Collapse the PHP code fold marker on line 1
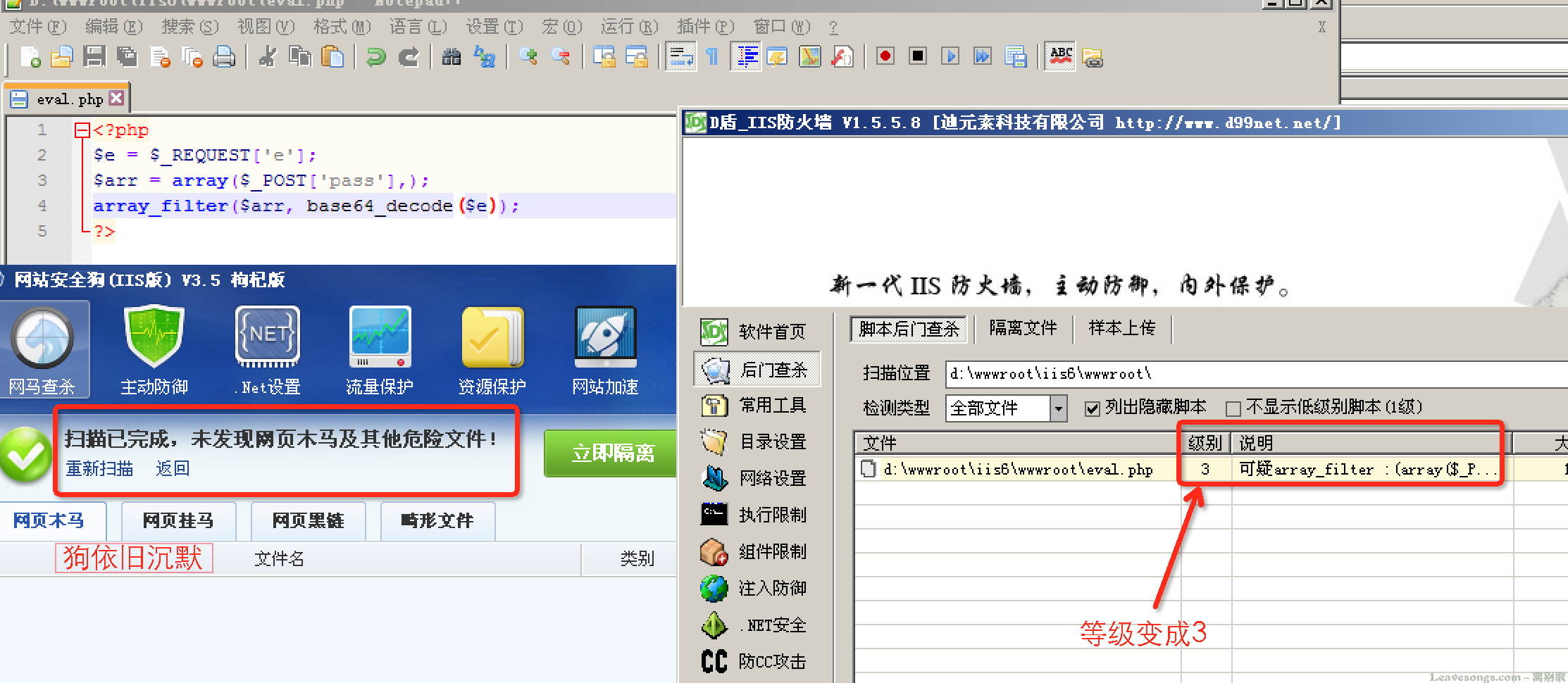The width and height of the screenshot is (1568, 683). (82, 130)
